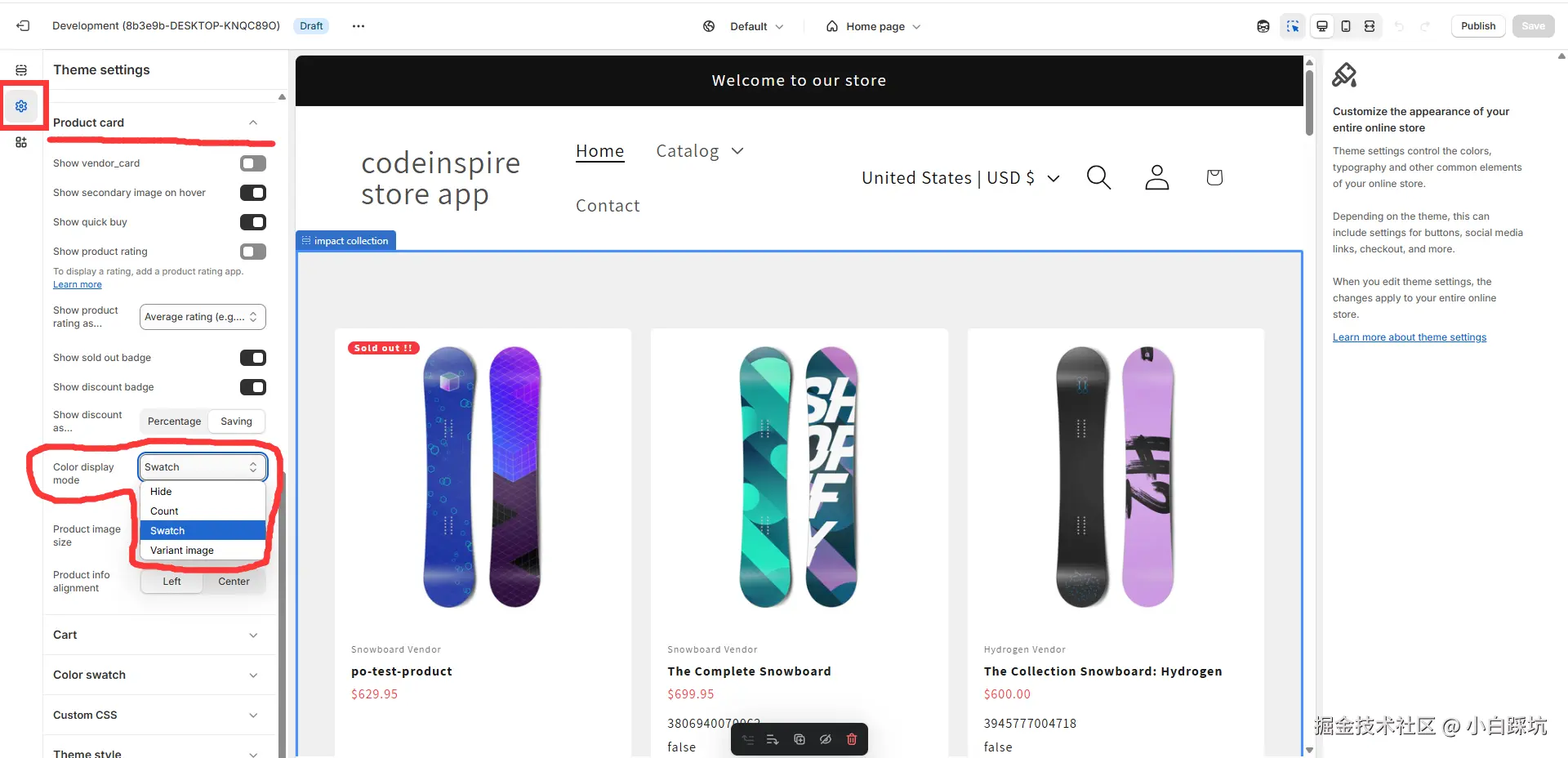Open the Sections panel icon
The width and height of the screenshot is (1568, 758).
[x=21, y=70]
